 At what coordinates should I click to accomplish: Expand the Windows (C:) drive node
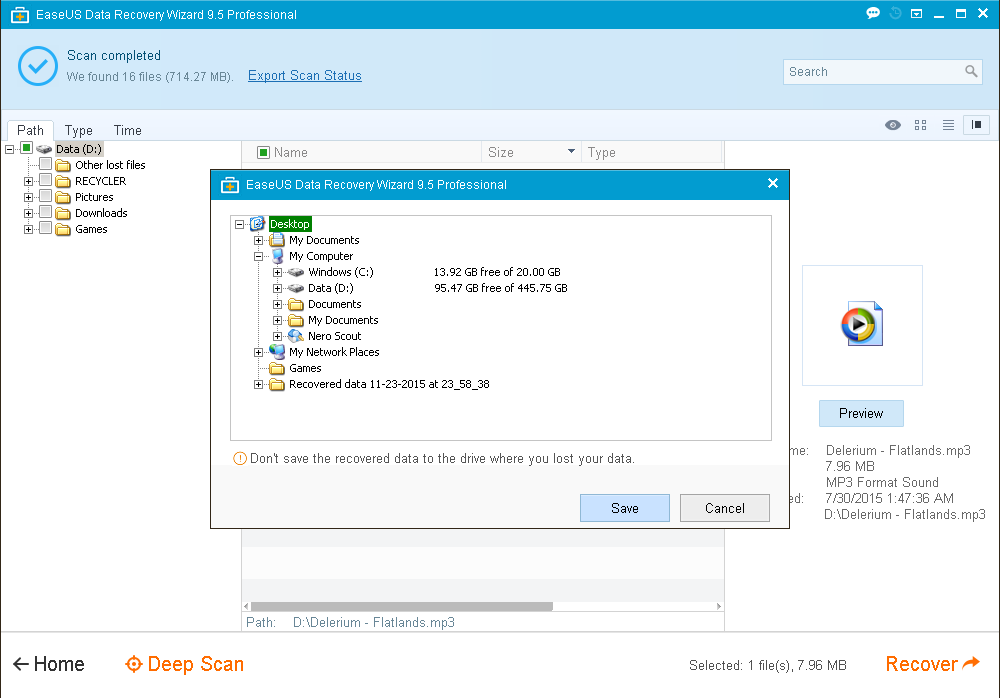coord(277,272)
